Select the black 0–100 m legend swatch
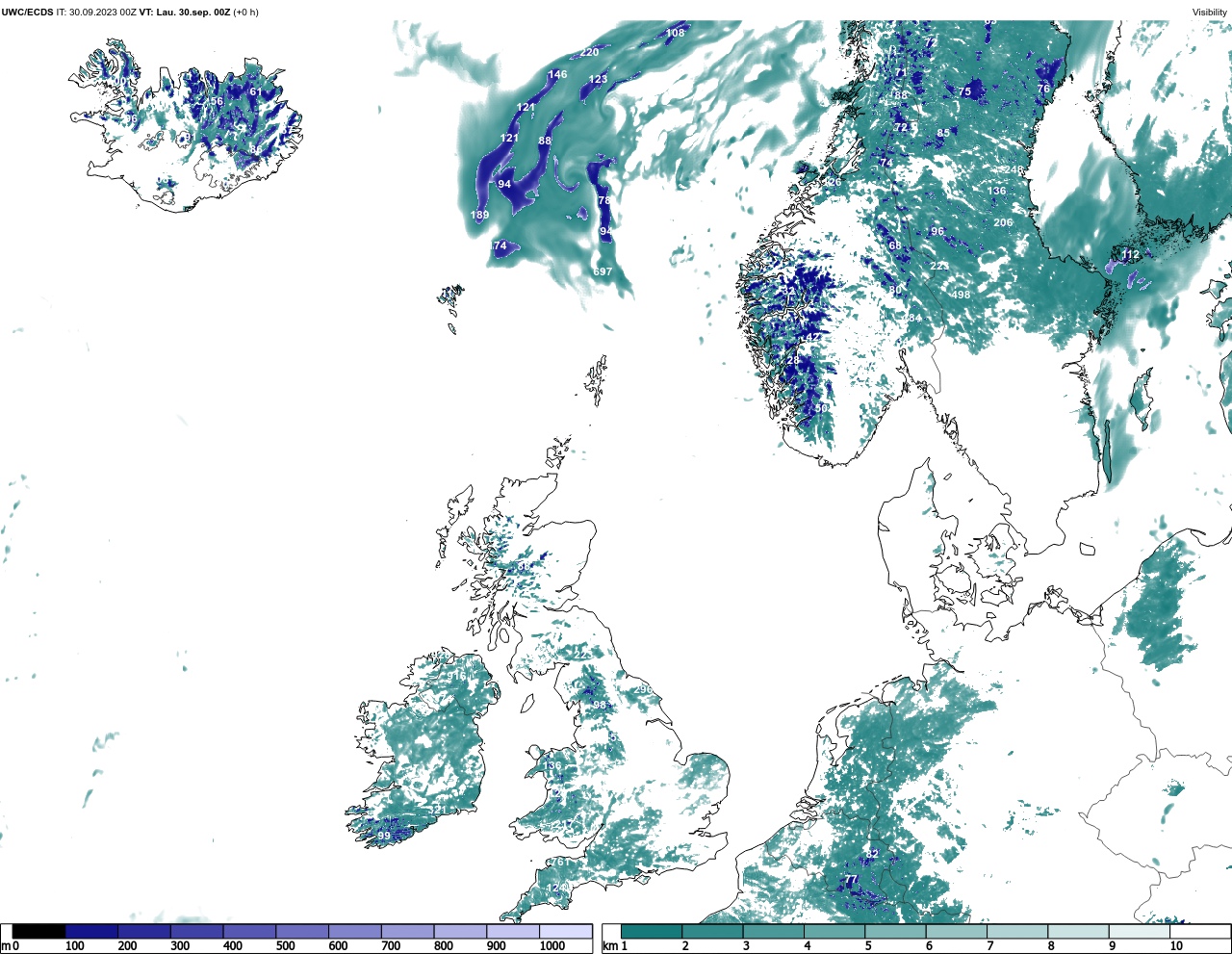The width and height of the screenshot is (1232, 954). point(38,932)
